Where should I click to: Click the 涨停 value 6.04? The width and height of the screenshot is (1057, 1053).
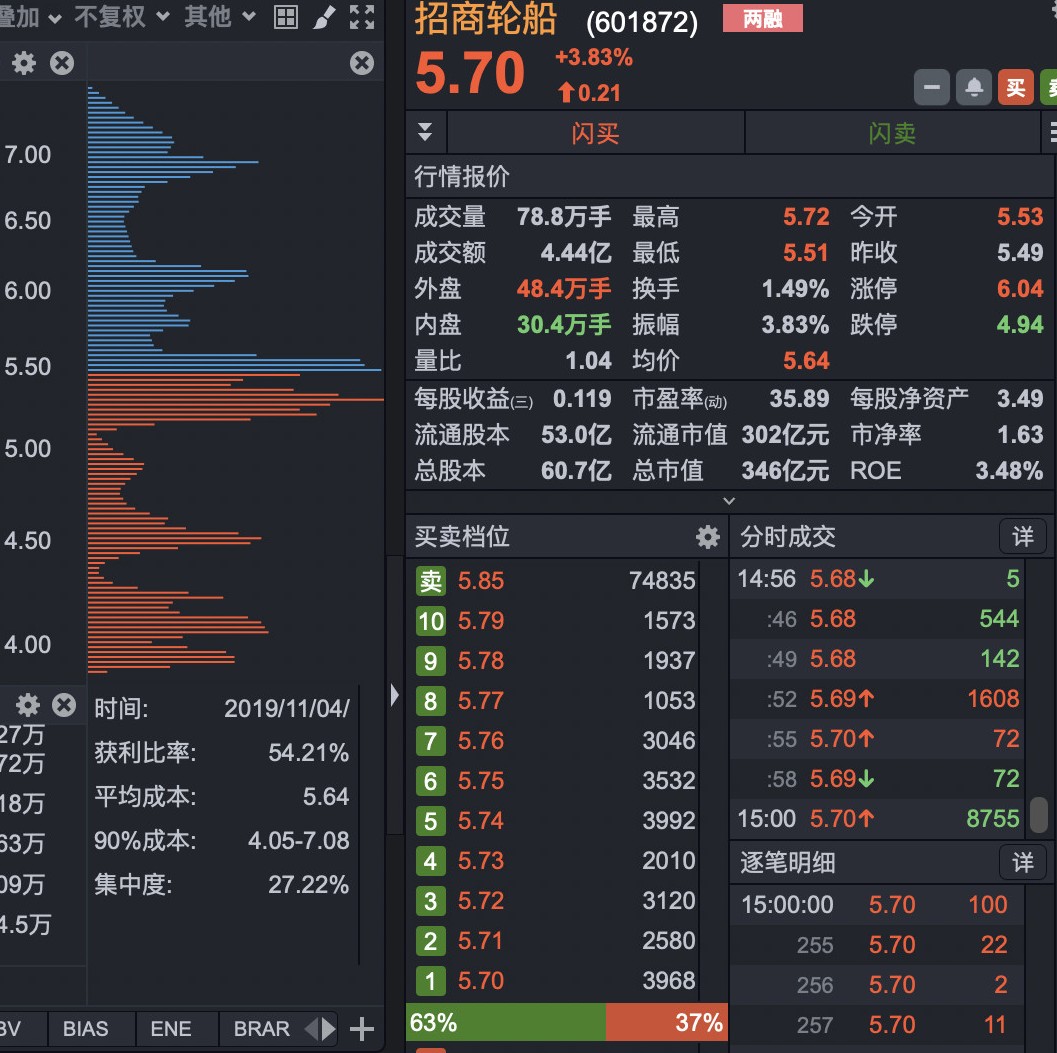coord(1020,289)
